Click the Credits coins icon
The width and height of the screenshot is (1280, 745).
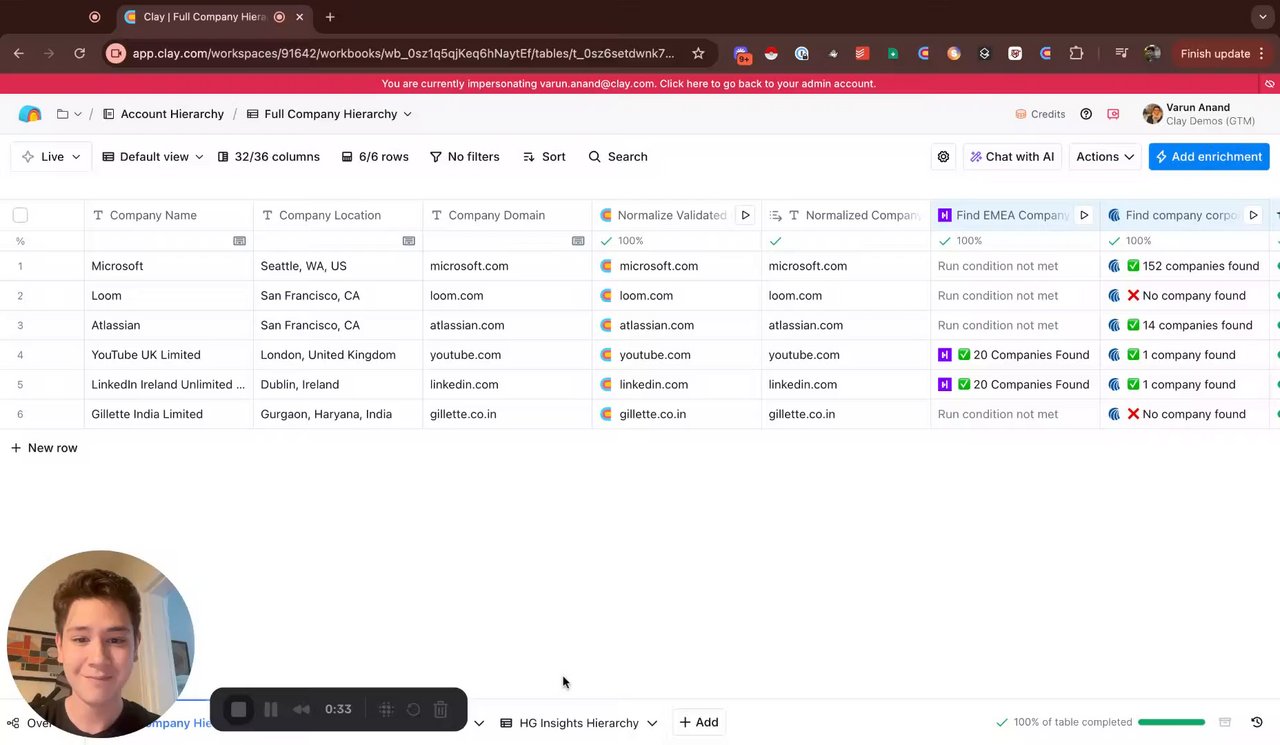(1021, 114)
